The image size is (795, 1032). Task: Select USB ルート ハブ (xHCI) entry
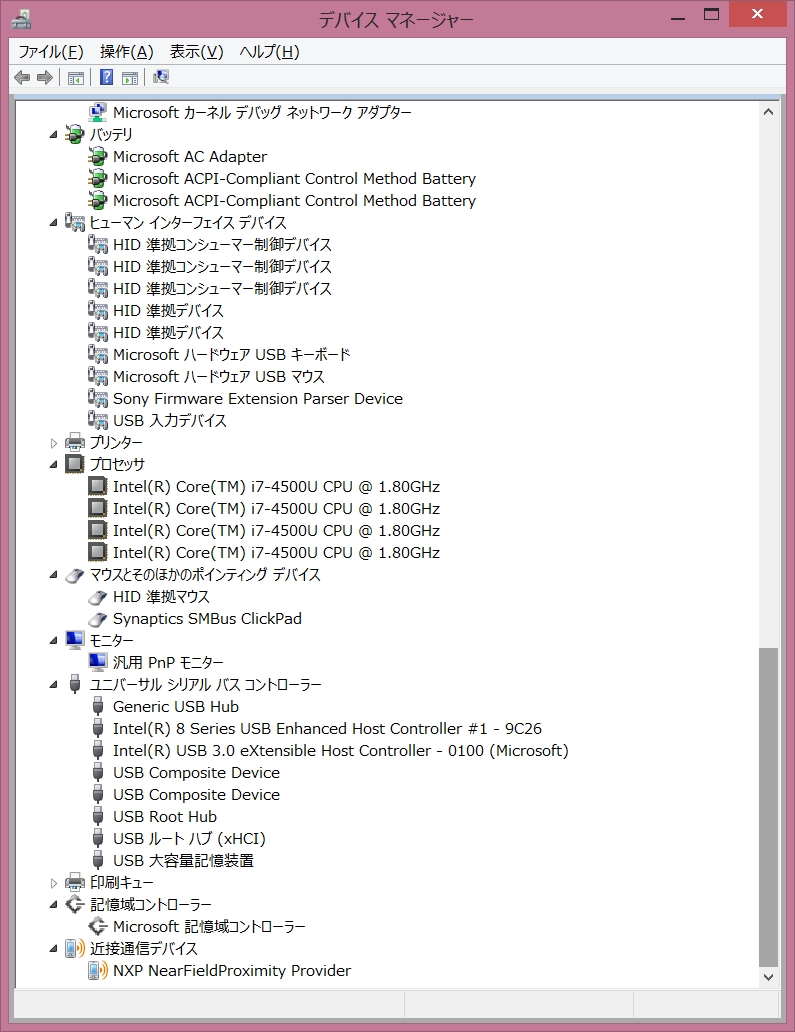coord(189,838)
